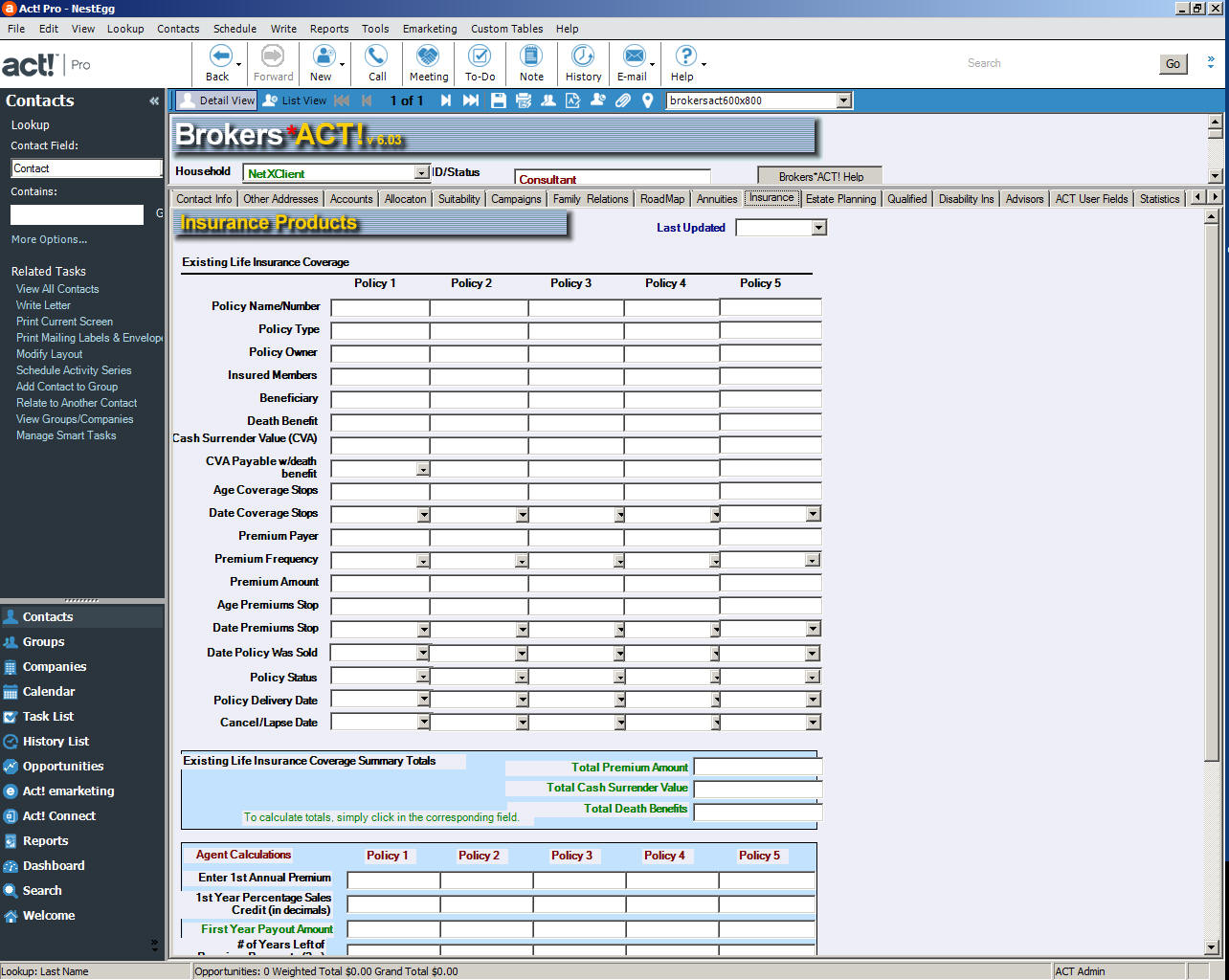The image size is (1229, 980).
Task: Click Schedule Activity Series link
Action: click(74, 370)
